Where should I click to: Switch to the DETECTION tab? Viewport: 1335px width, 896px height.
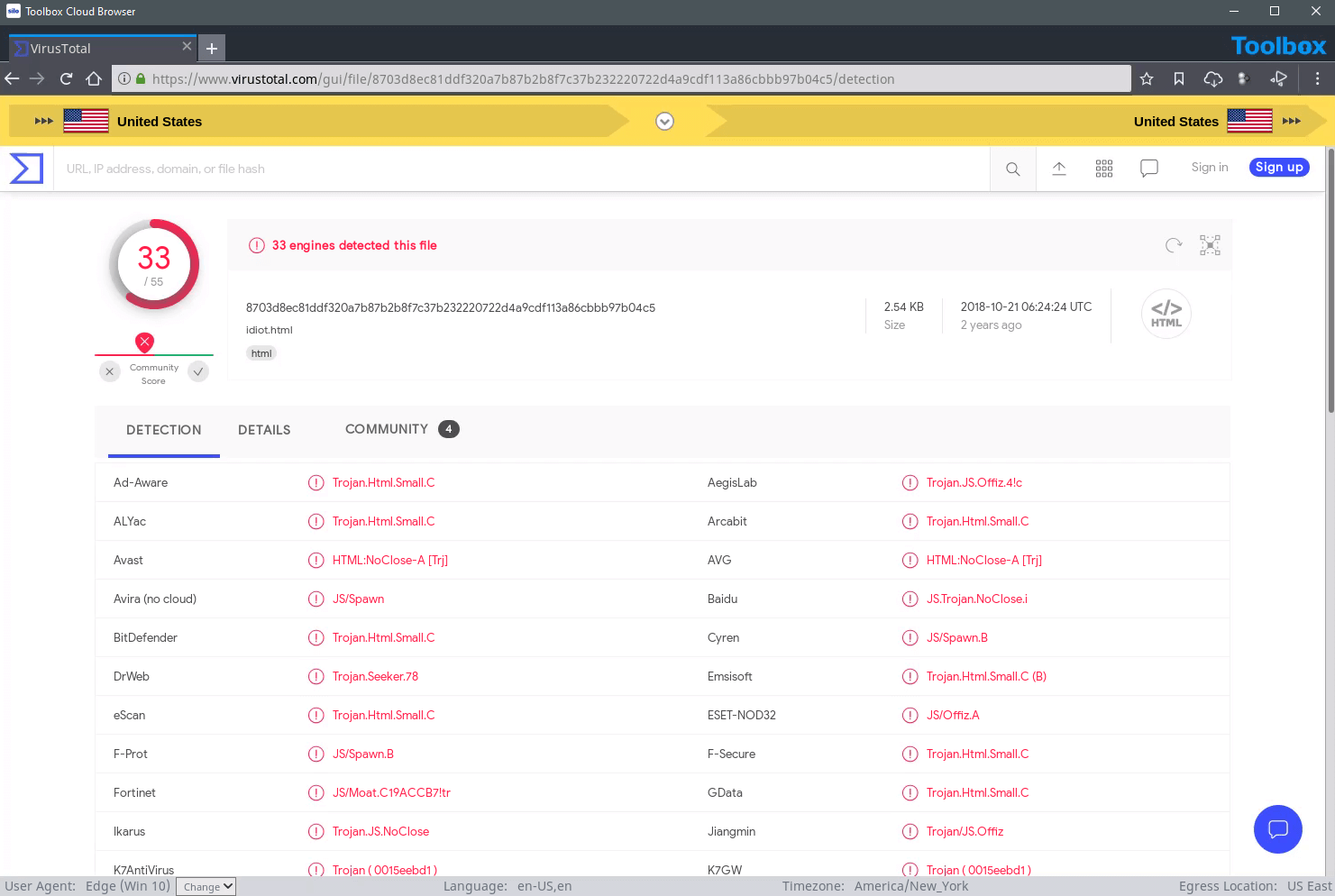tap(164, 430)
